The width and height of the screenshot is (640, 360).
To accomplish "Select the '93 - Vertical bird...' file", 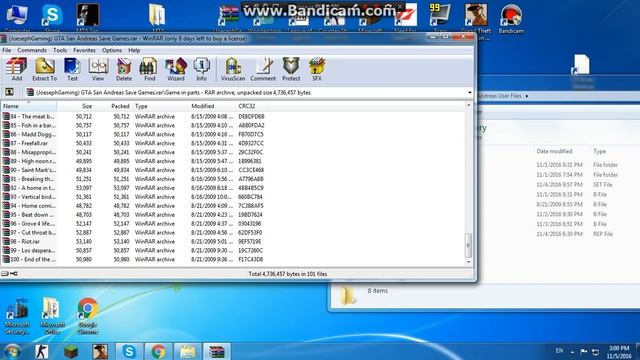I will pos(29,197).
